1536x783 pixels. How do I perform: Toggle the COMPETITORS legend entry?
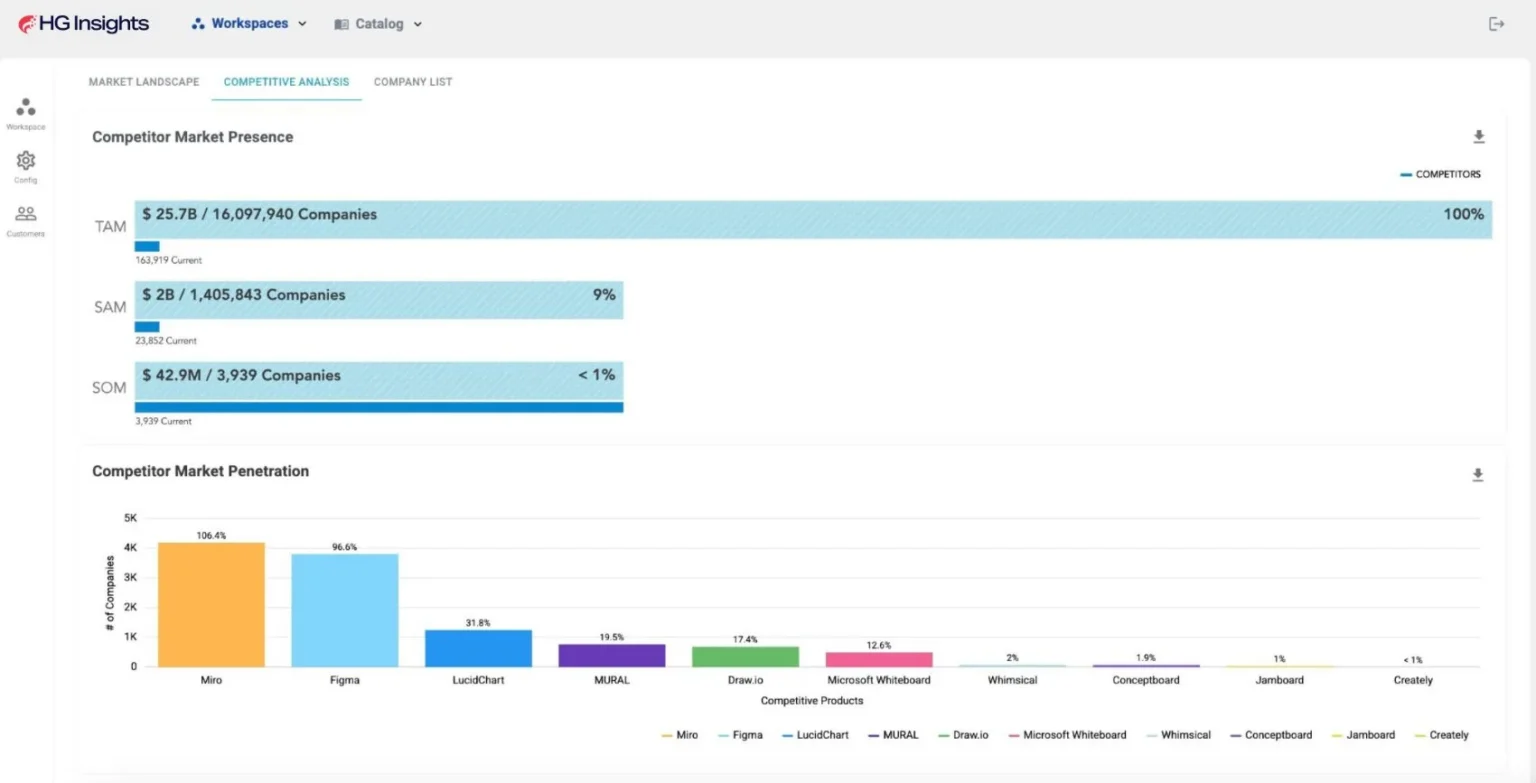[x=1440, y=174]
